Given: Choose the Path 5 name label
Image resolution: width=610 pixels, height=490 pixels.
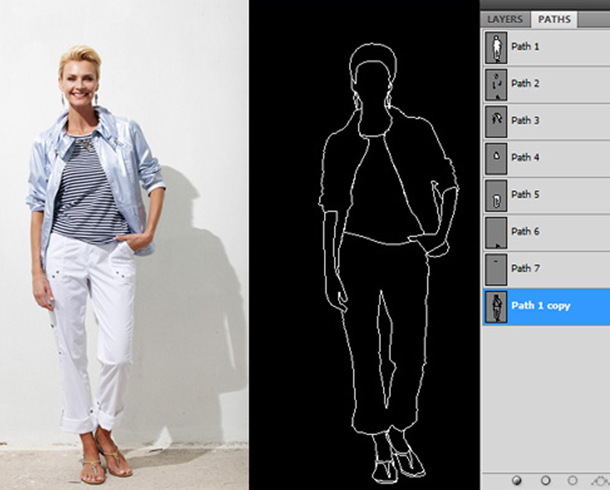Looking at the screenshot, I should (x=525, y=194).
